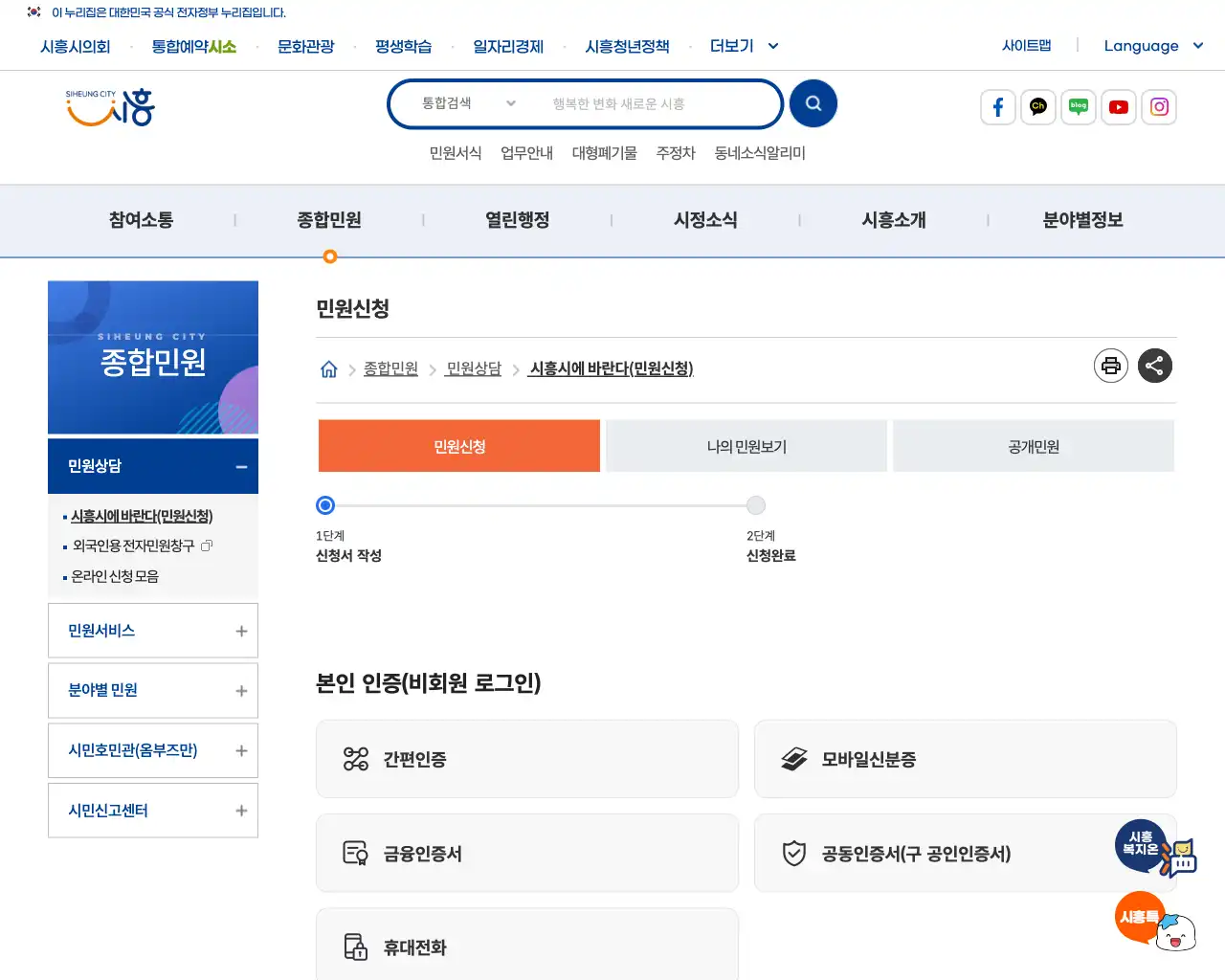Click the magnifier search button
Screen dimensions: 1225x980
(x=813, y=103)
